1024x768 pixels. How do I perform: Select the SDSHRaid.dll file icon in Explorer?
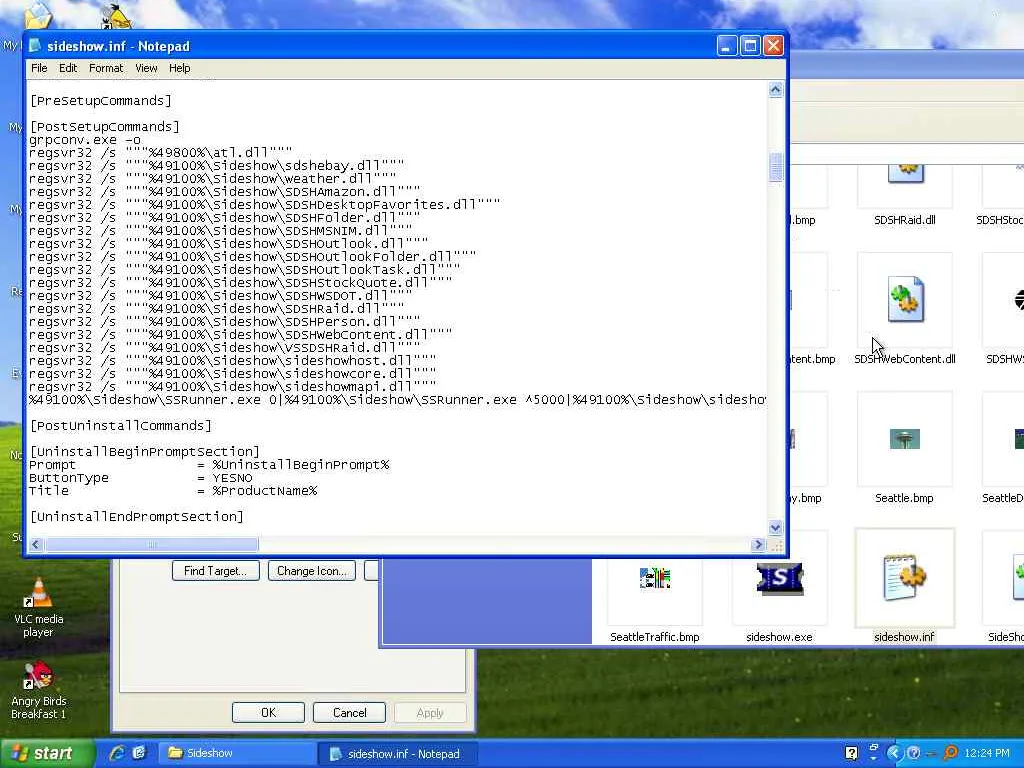tap(905, 175)
